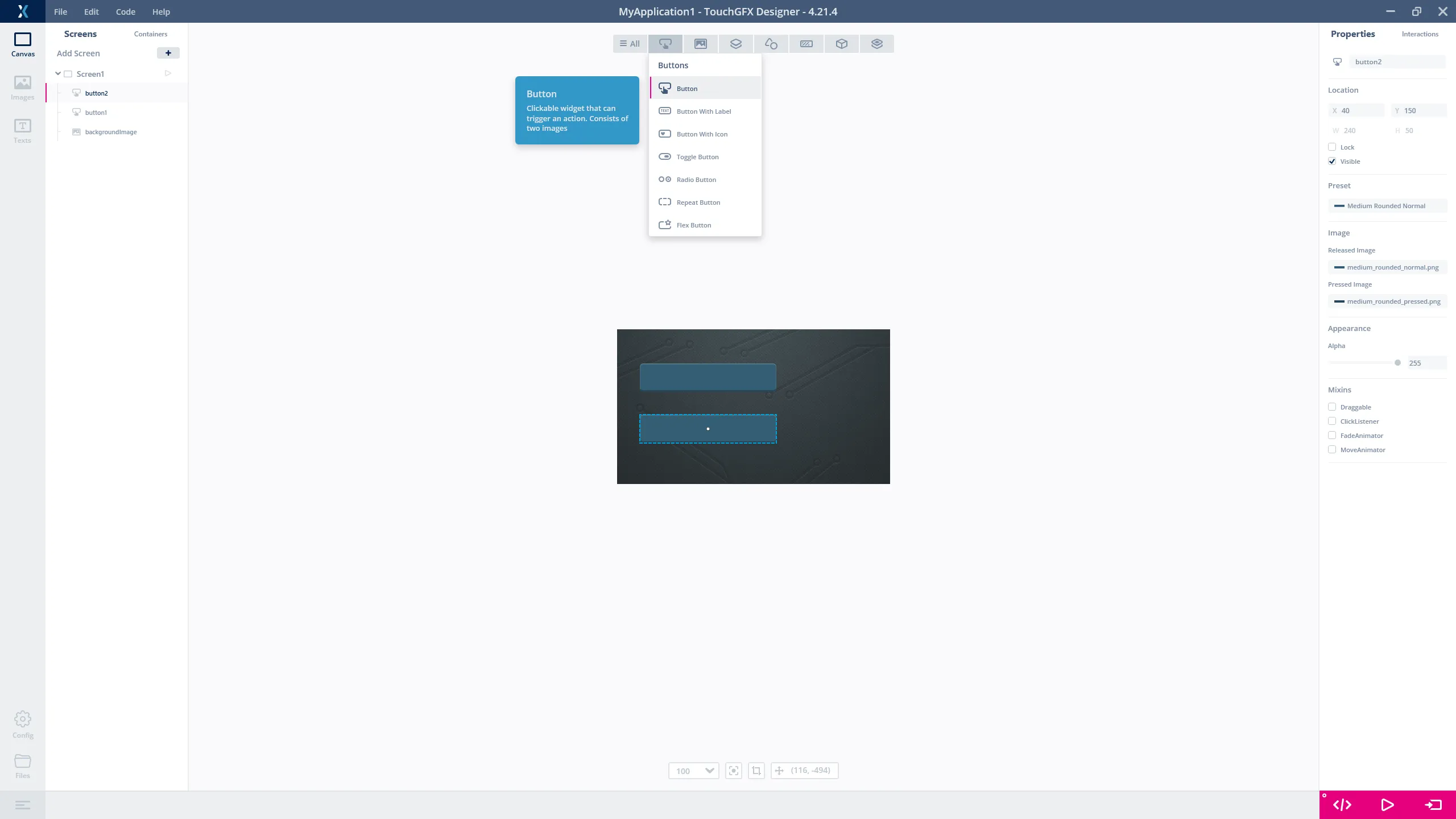Viewport: 1456px width, 819px height.
Task: Switch to the Interactions tab
Action: (x=1420, y=34)
